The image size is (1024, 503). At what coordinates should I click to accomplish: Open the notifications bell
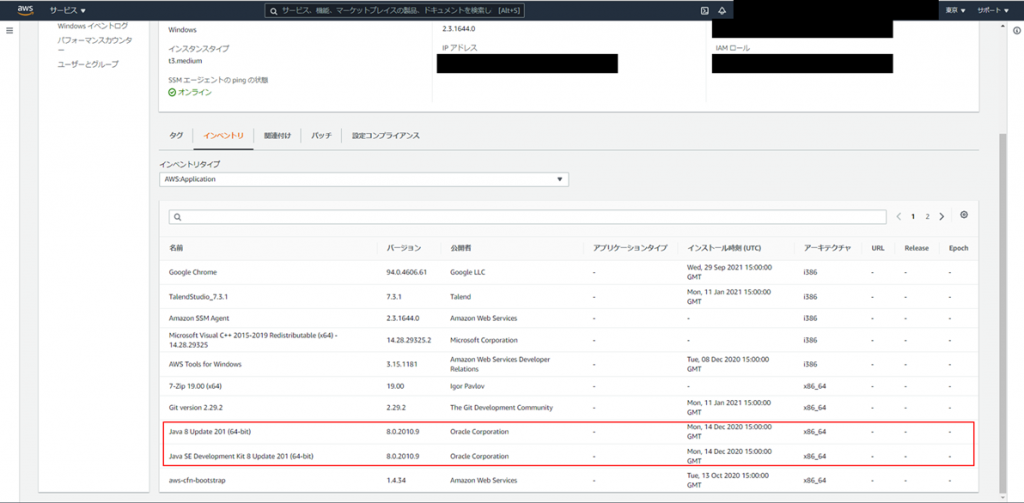click(722, 10)
